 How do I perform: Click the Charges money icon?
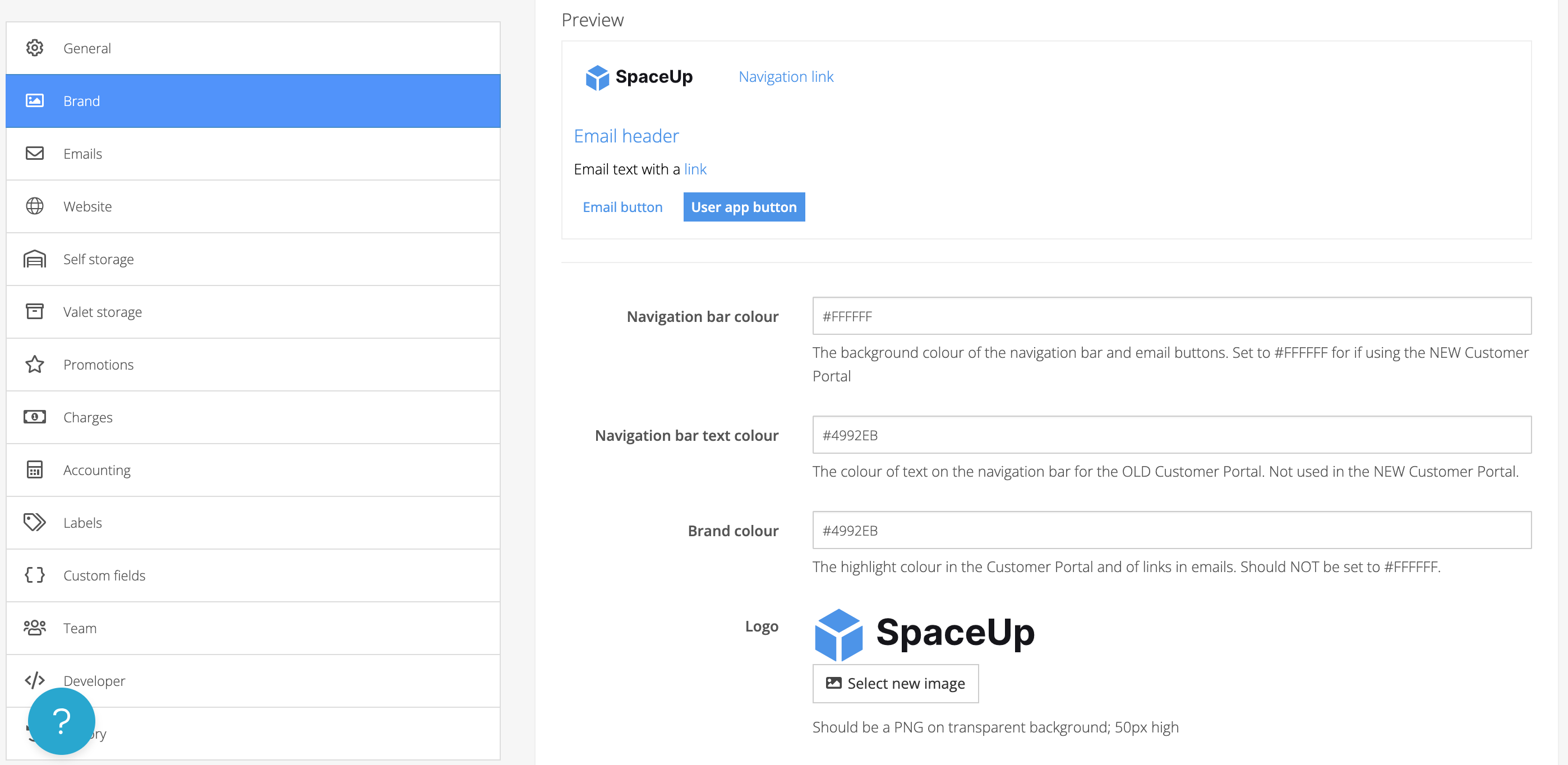35,417
